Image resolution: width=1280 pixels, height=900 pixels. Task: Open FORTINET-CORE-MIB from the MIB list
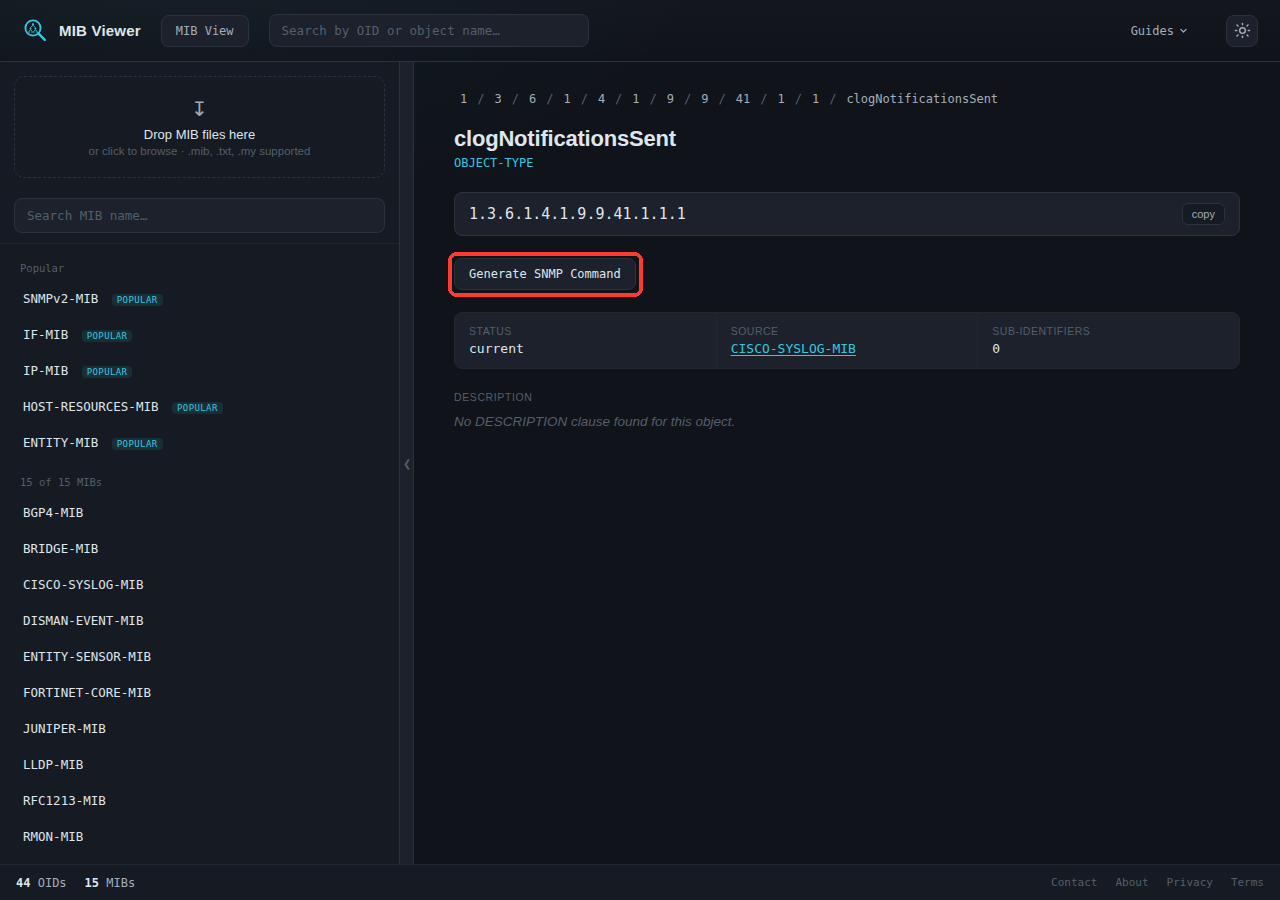pos(199,693)
